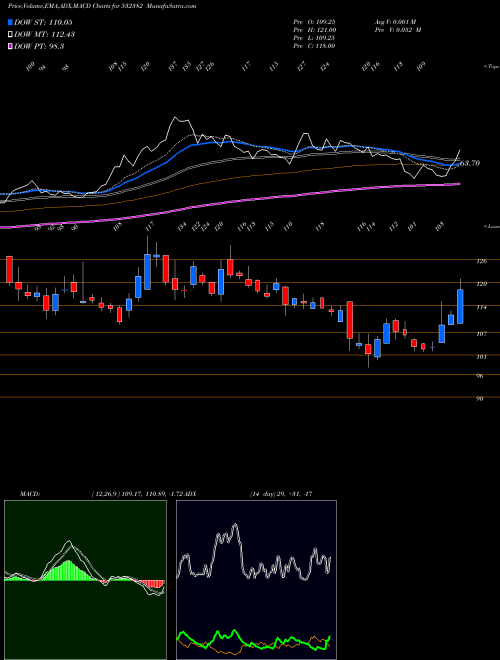Click the 107 price axis label
The height and width of the screenshot is (660, 500).
[x=481, y=334]
